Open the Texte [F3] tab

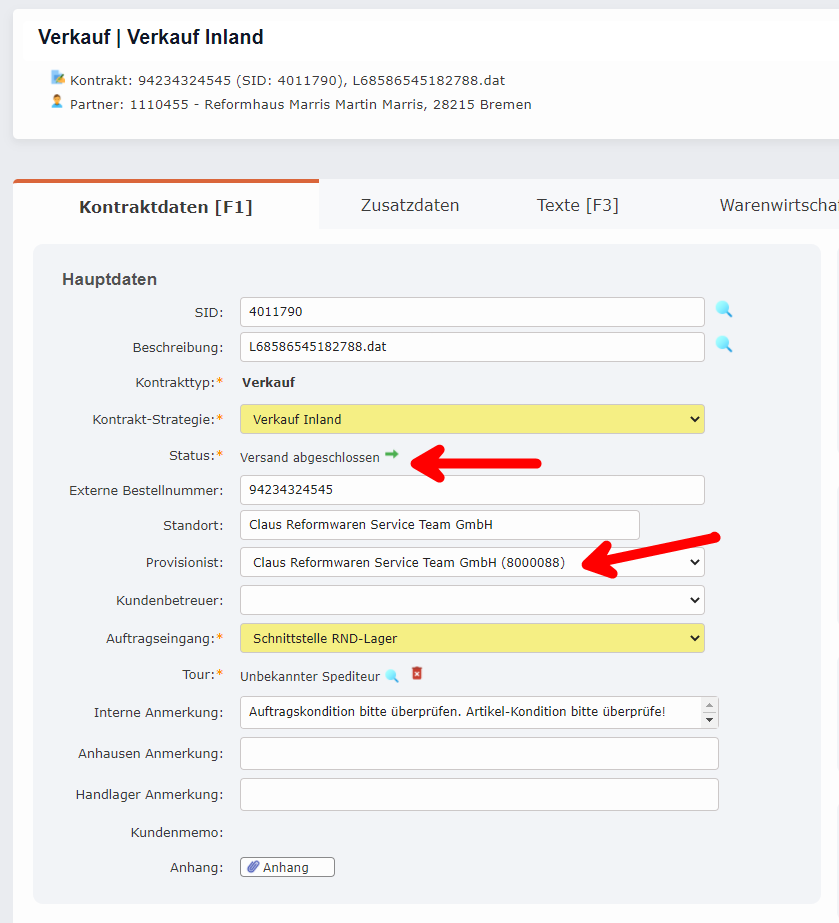coord(577,203)
